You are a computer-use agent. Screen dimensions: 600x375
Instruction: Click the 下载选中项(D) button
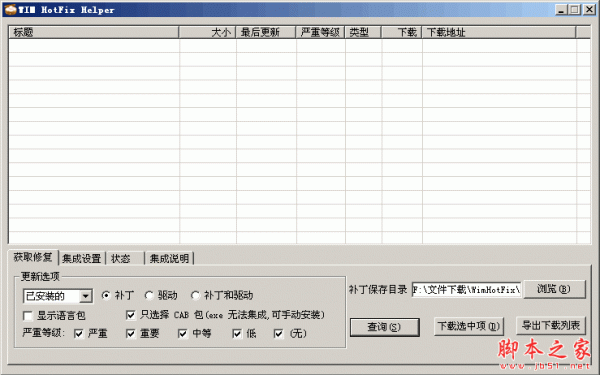[x=469, y=326]
